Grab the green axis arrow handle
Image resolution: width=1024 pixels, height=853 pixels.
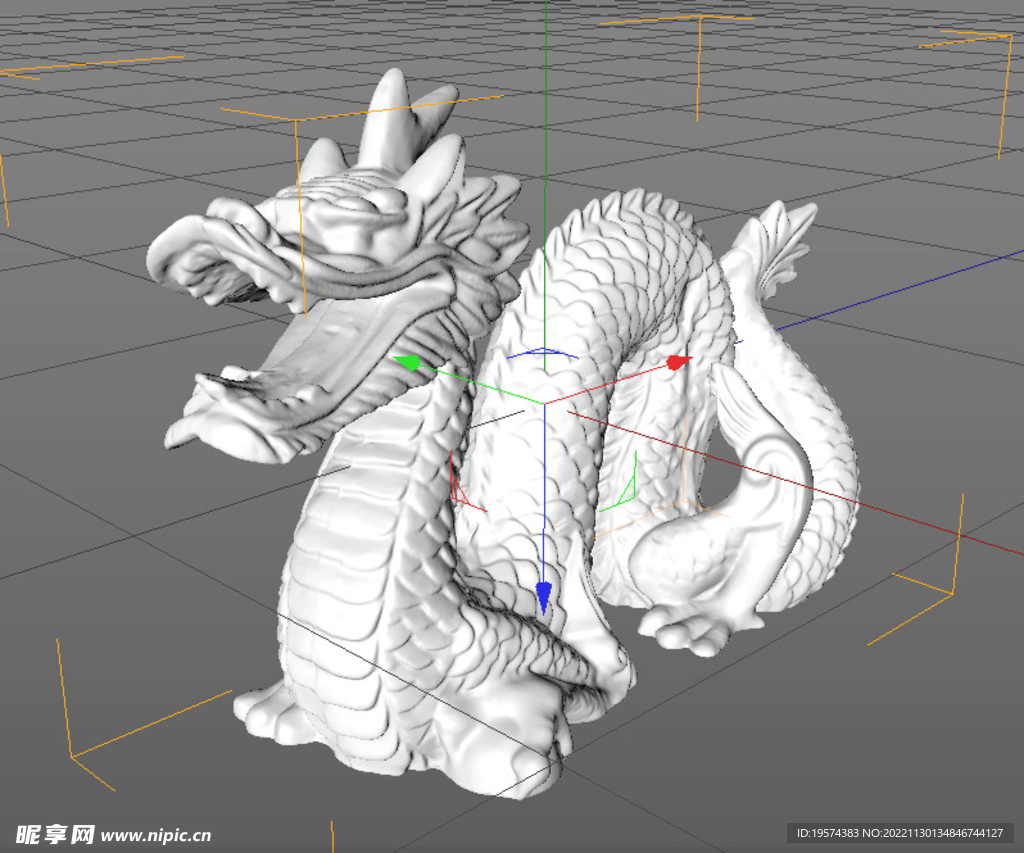coord(409,362)
